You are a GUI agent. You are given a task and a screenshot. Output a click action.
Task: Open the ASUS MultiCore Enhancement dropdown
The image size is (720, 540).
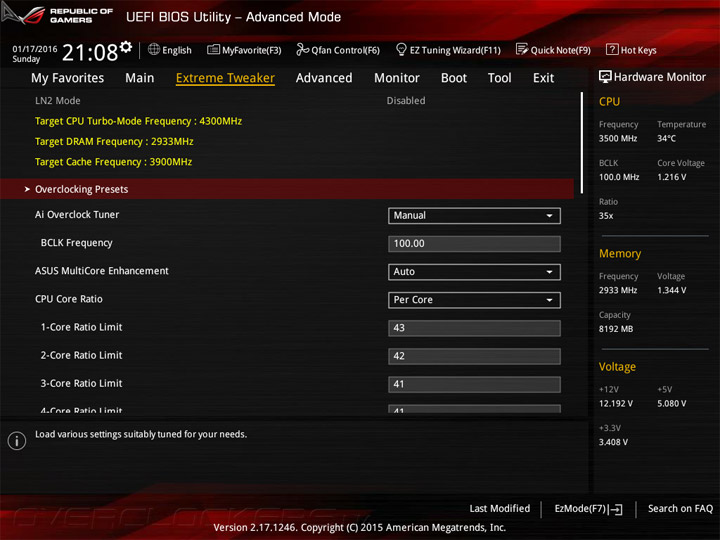[474, 272]
